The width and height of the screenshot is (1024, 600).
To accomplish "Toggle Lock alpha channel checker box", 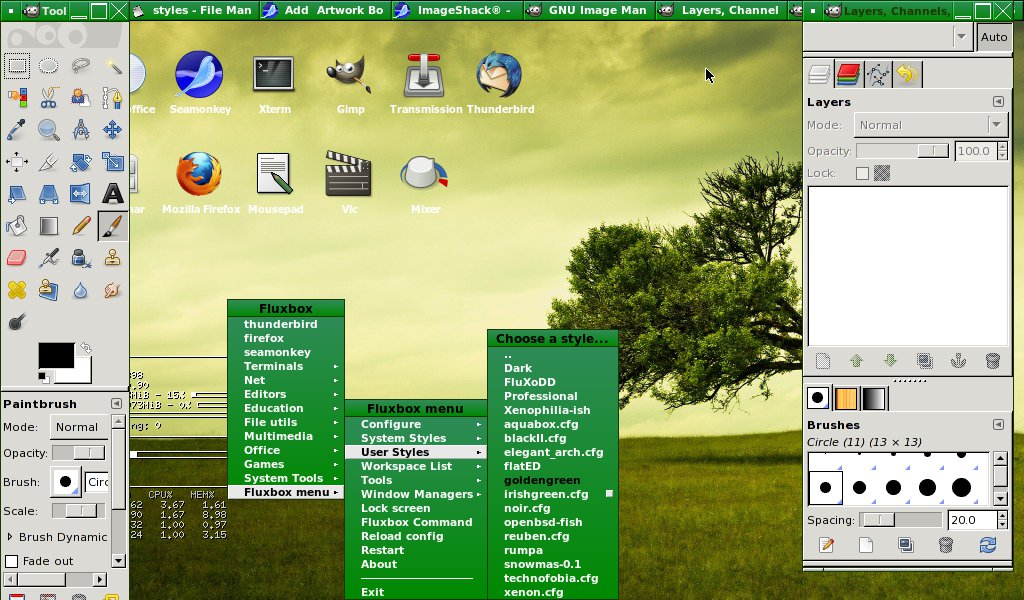I will click(x=882, y=173).
